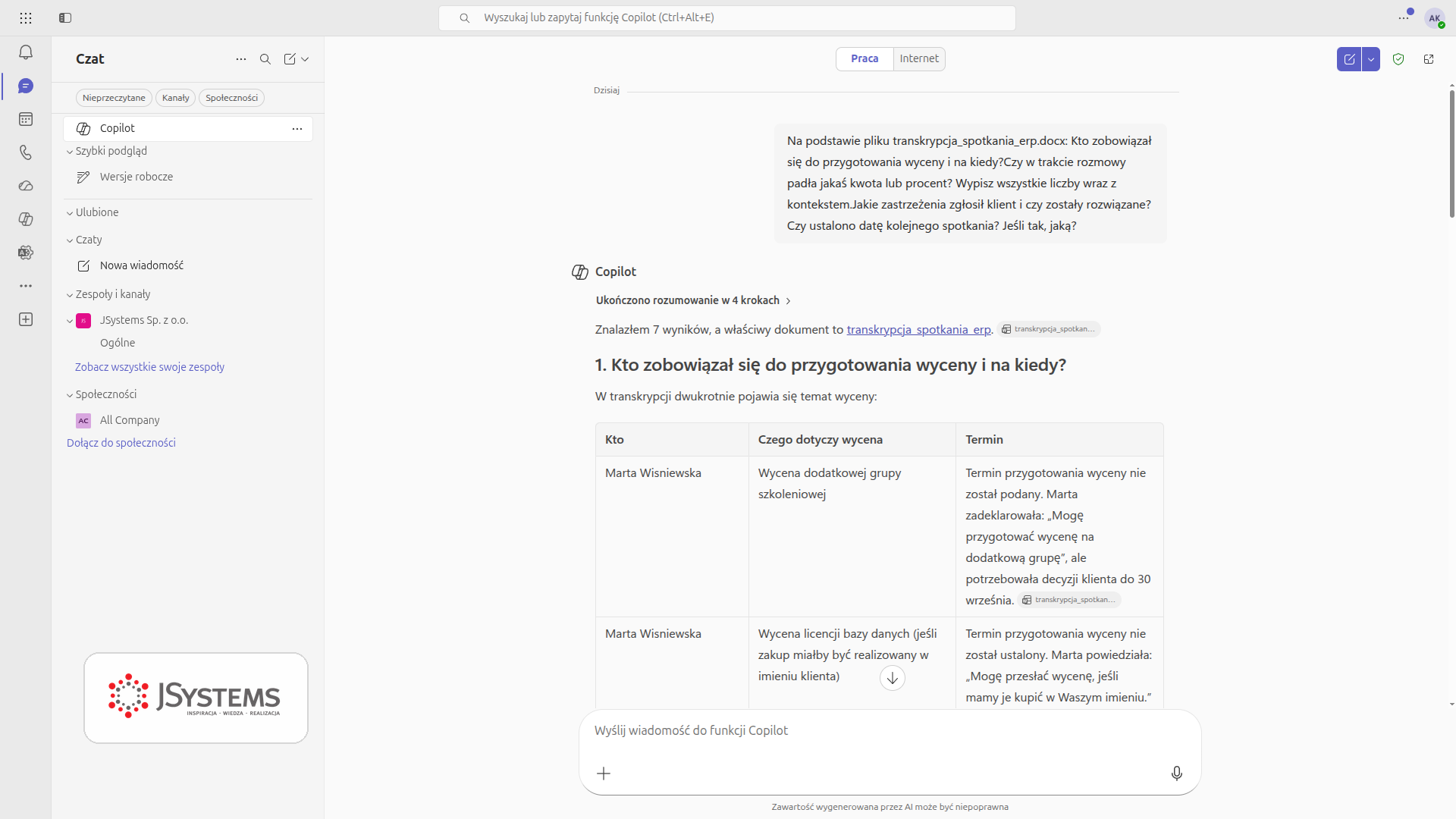Select the 'Kto' table header cell
The image size is (1456, 819).
pos(672,440)
